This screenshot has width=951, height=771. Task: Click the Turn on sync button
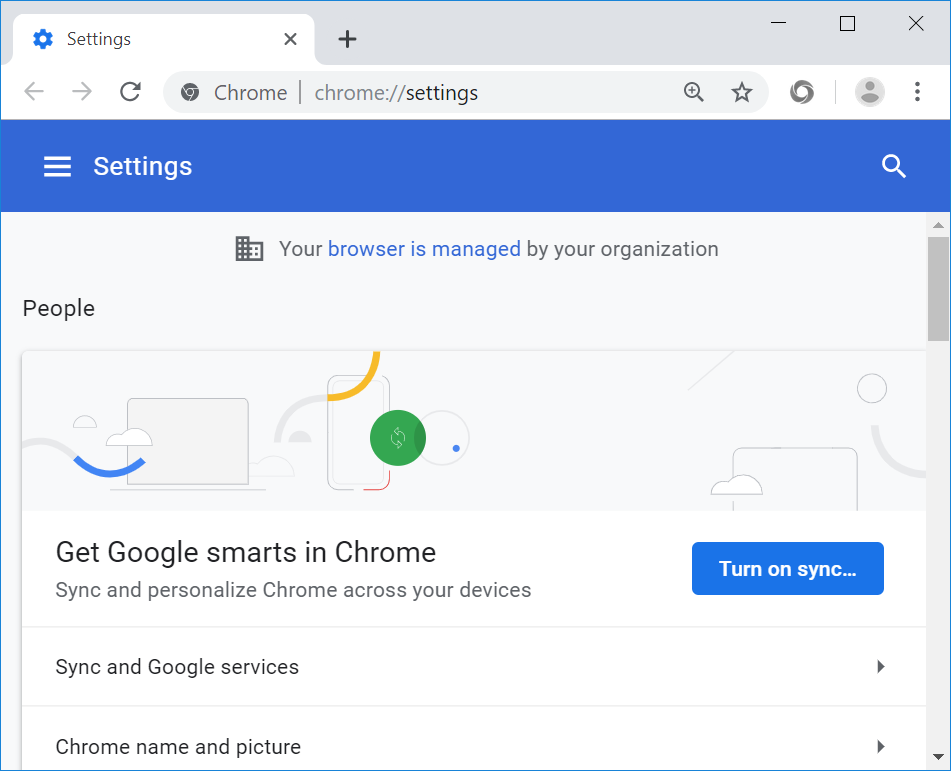pyautogui.click(x=787, y=569)
